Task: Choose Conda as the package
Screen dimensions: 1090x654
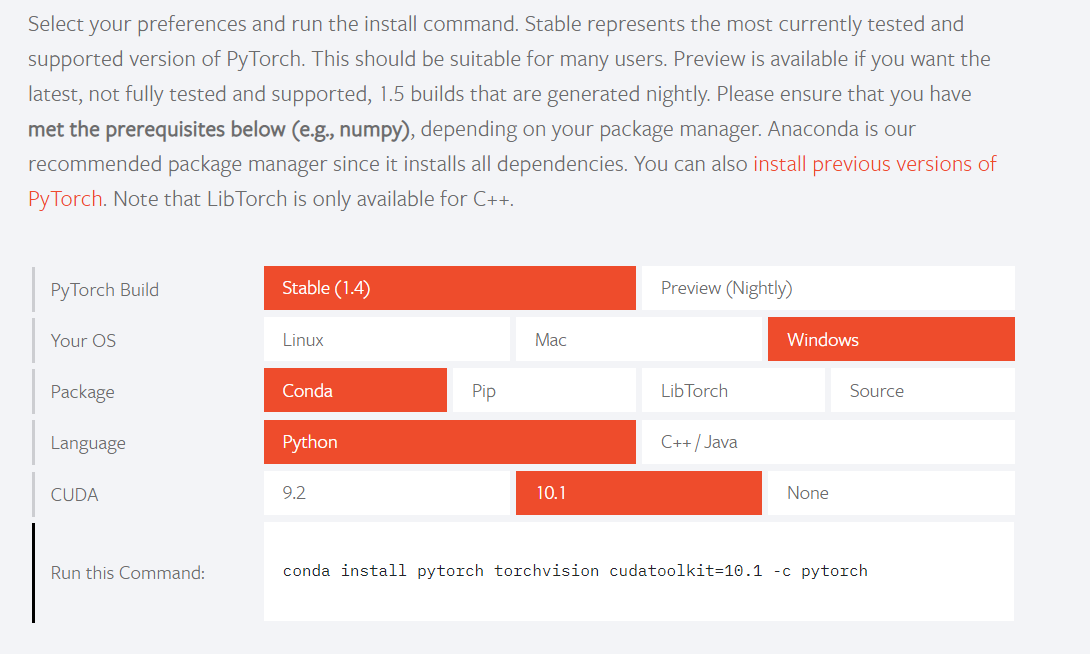Action: [355, 391]
